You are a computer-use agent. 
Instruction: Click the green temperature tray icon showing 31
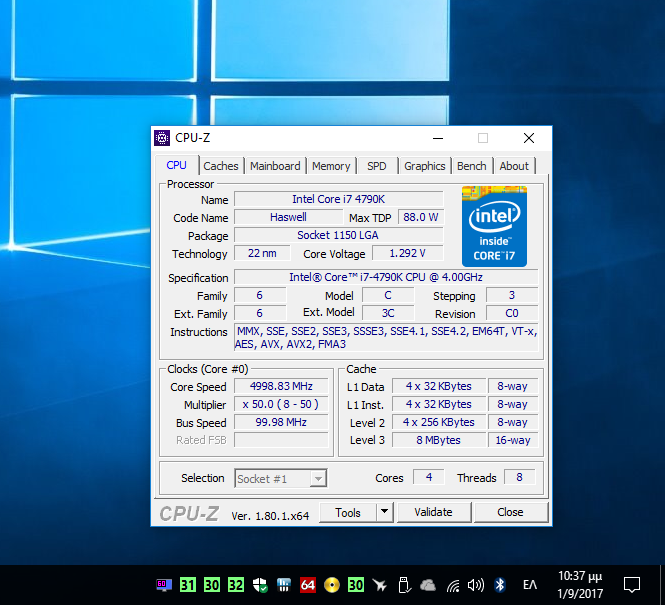187,585
